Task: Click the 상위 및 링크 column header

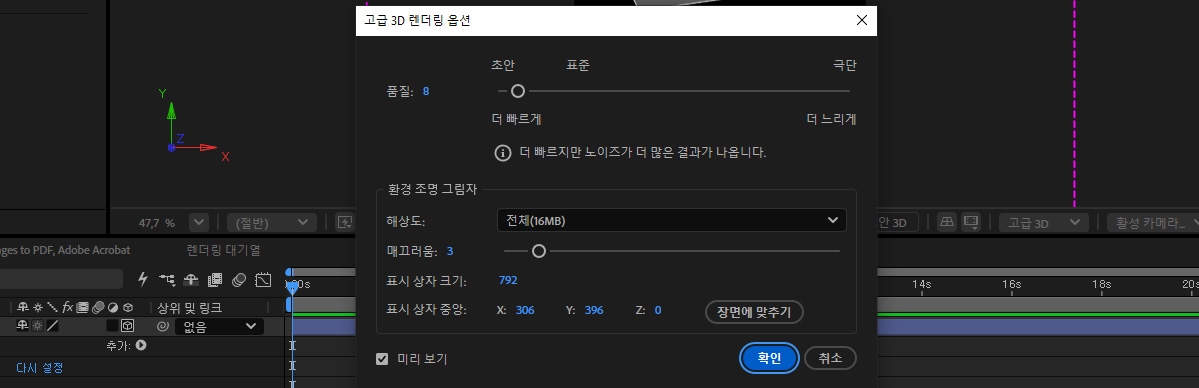Action: point(189,308)
